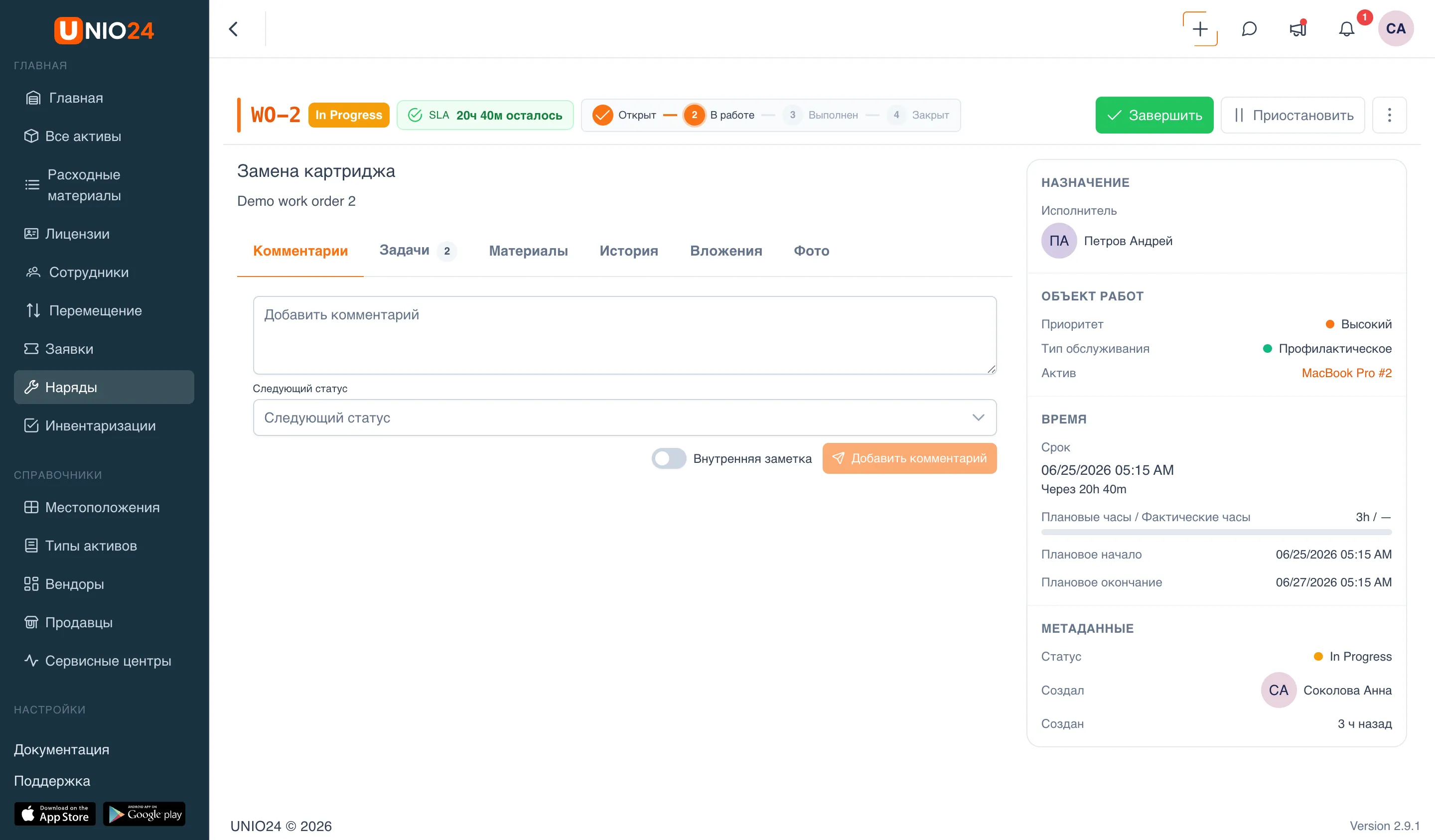Click the Плановое окончание date 06/27/2026
The height and width of the screenshot is (840, 1435).
1334,582
